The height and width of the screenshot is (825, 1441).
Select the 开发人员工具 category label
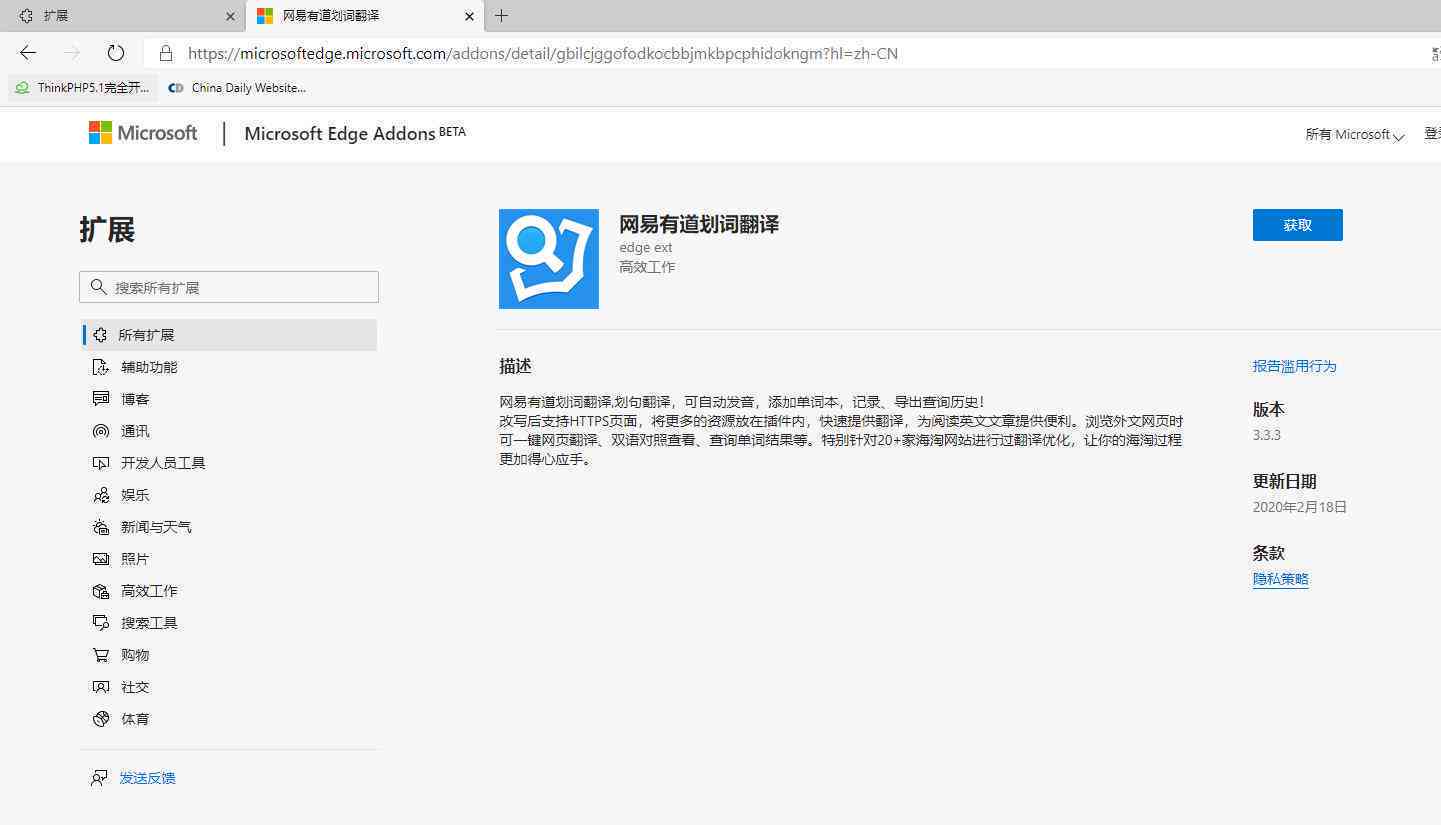point(163,463)
